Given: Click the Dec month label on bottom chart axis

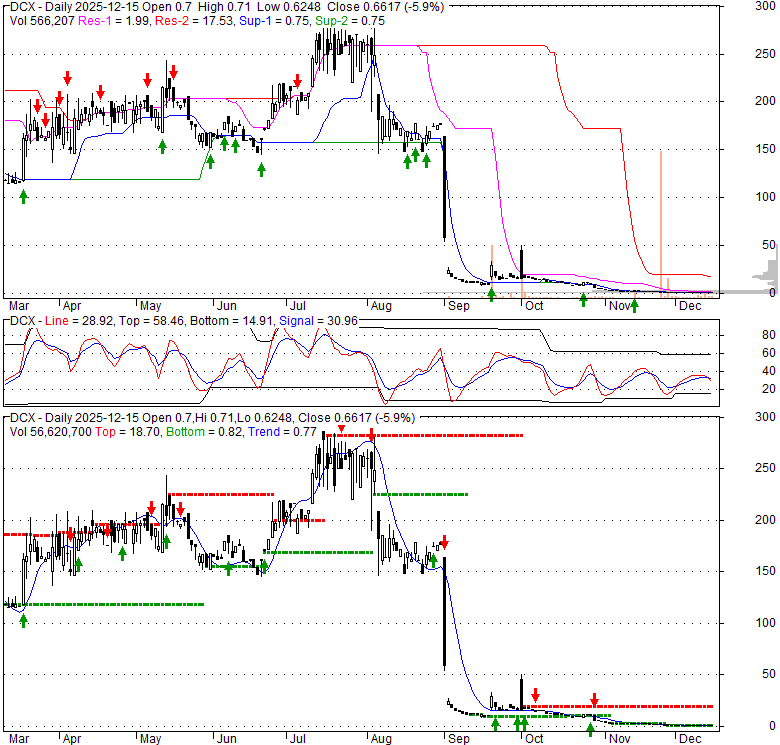Looking at the screenshot, I should click(x=688, y=739).
